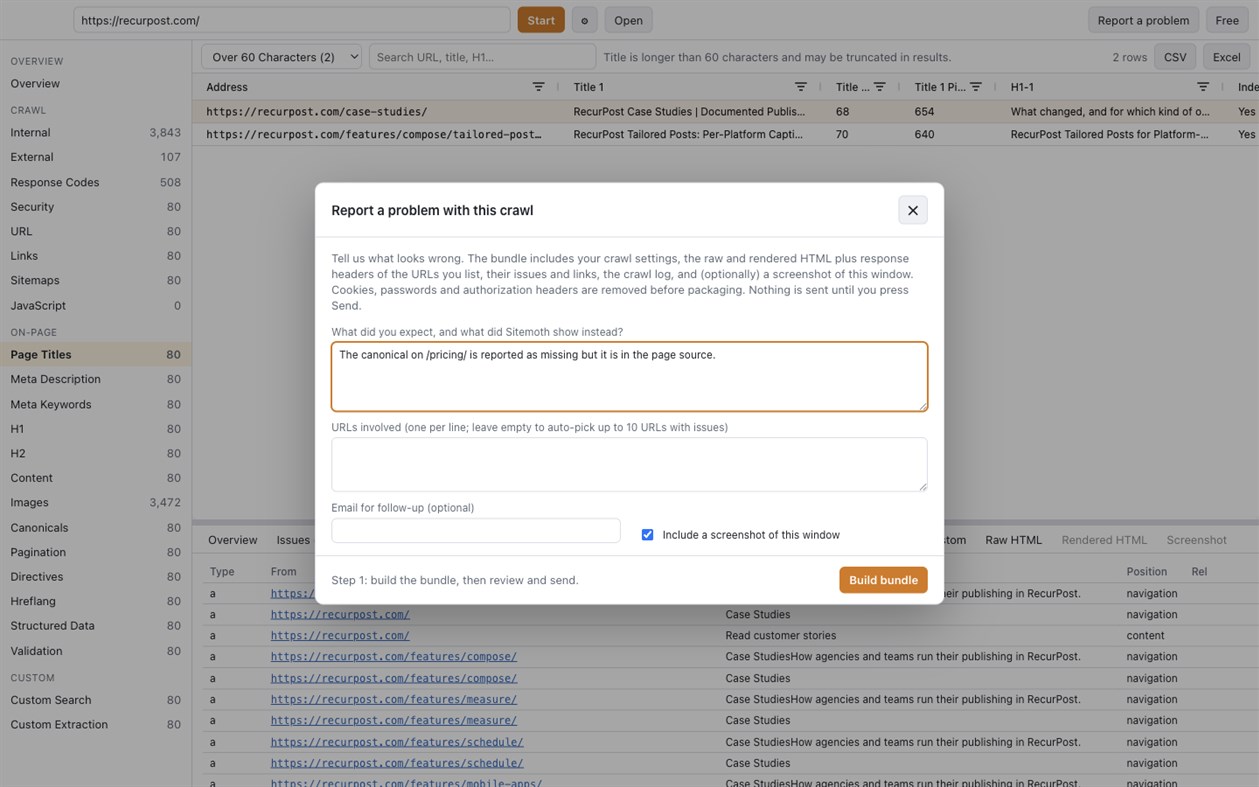This screenshot has height=787, width=1259.
Task: Open H2 section in sidebar
Action: pyautogui.click(x=96, y=453)
